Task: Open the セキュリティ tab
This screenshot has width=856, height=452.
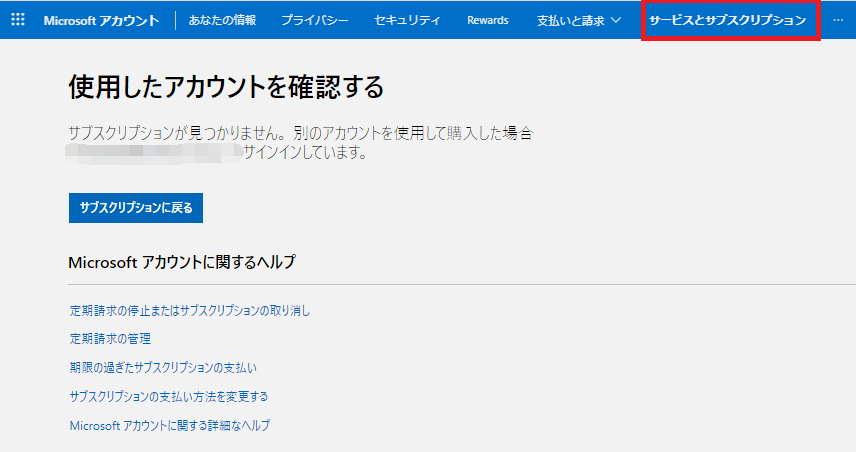Action: click(x=407, y=20)
